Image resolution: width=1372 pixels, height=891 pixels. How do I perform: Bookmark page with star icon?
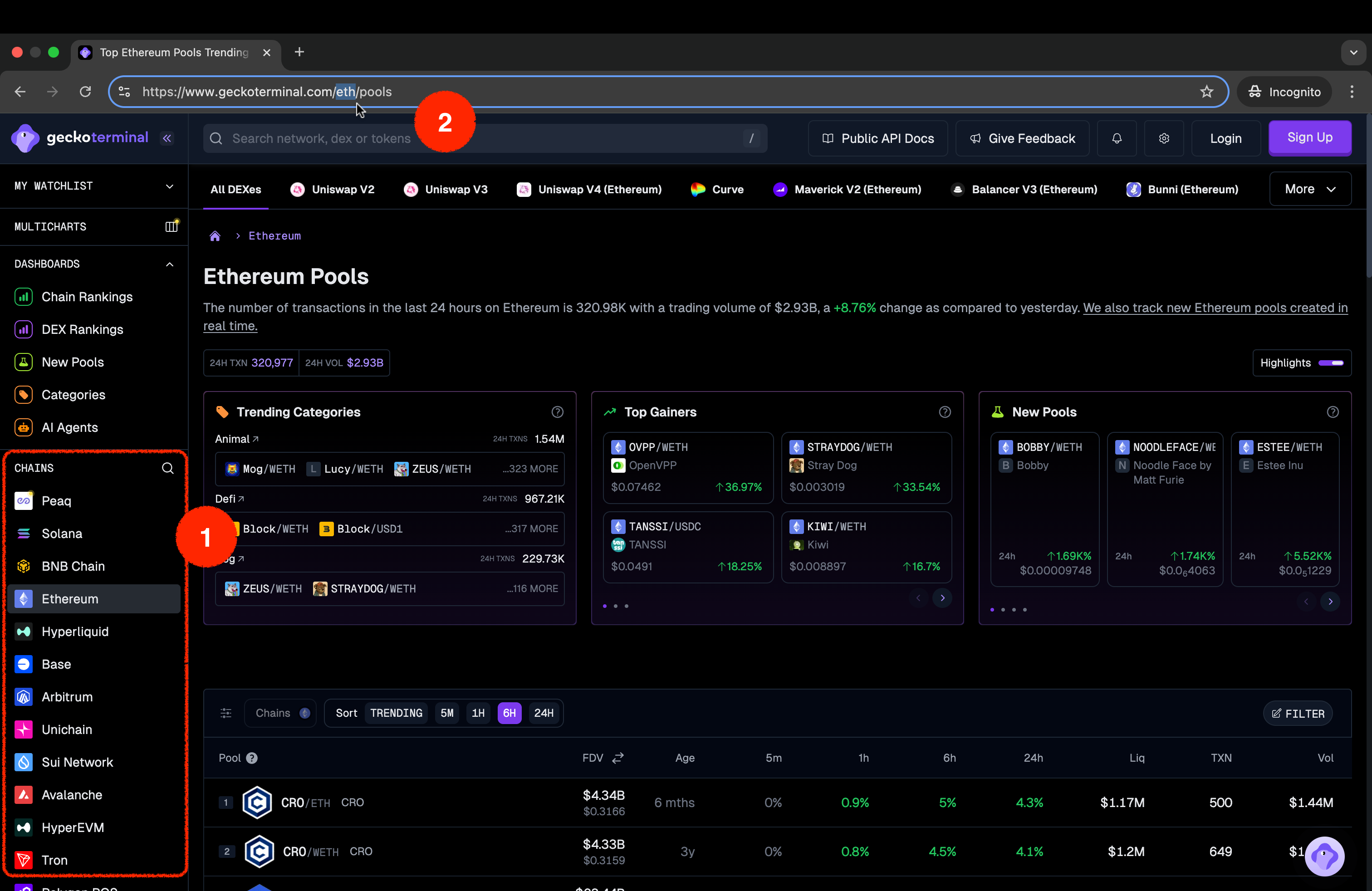click(1206, 92)
